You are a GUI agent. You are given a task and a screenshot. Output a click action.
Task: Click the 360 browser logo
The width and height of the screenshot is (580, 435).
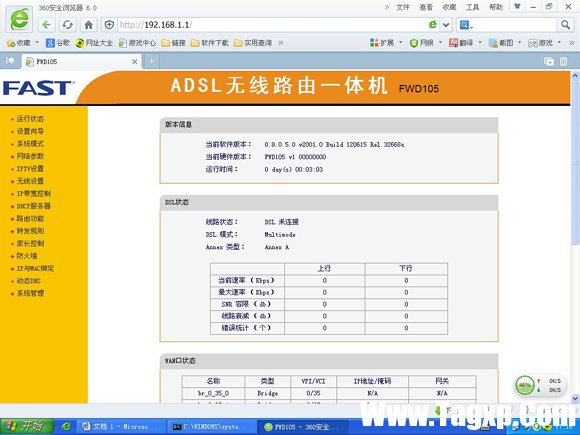coord(19,19)
